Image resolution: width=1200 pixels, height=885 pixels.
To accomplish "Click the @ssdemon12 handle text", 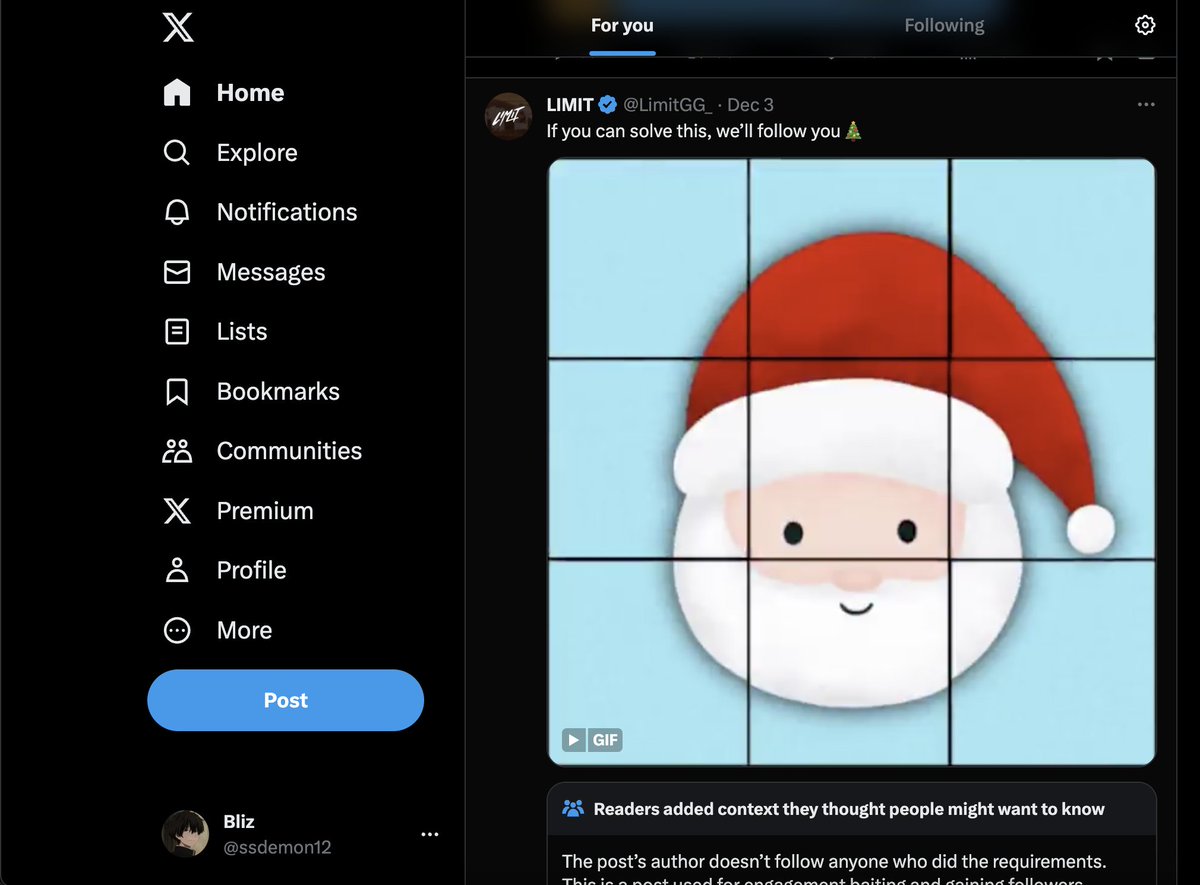I will (x=277, y=847).
